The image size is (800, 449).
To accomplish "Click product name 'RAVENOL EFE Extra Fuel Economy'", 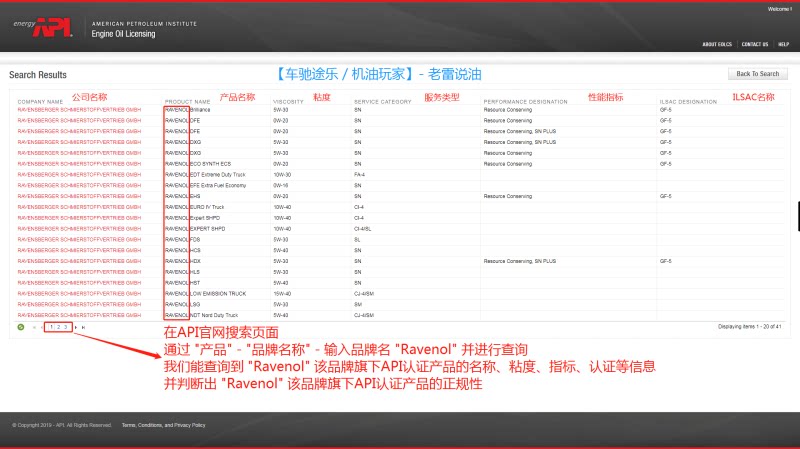I will click(206, 185).
